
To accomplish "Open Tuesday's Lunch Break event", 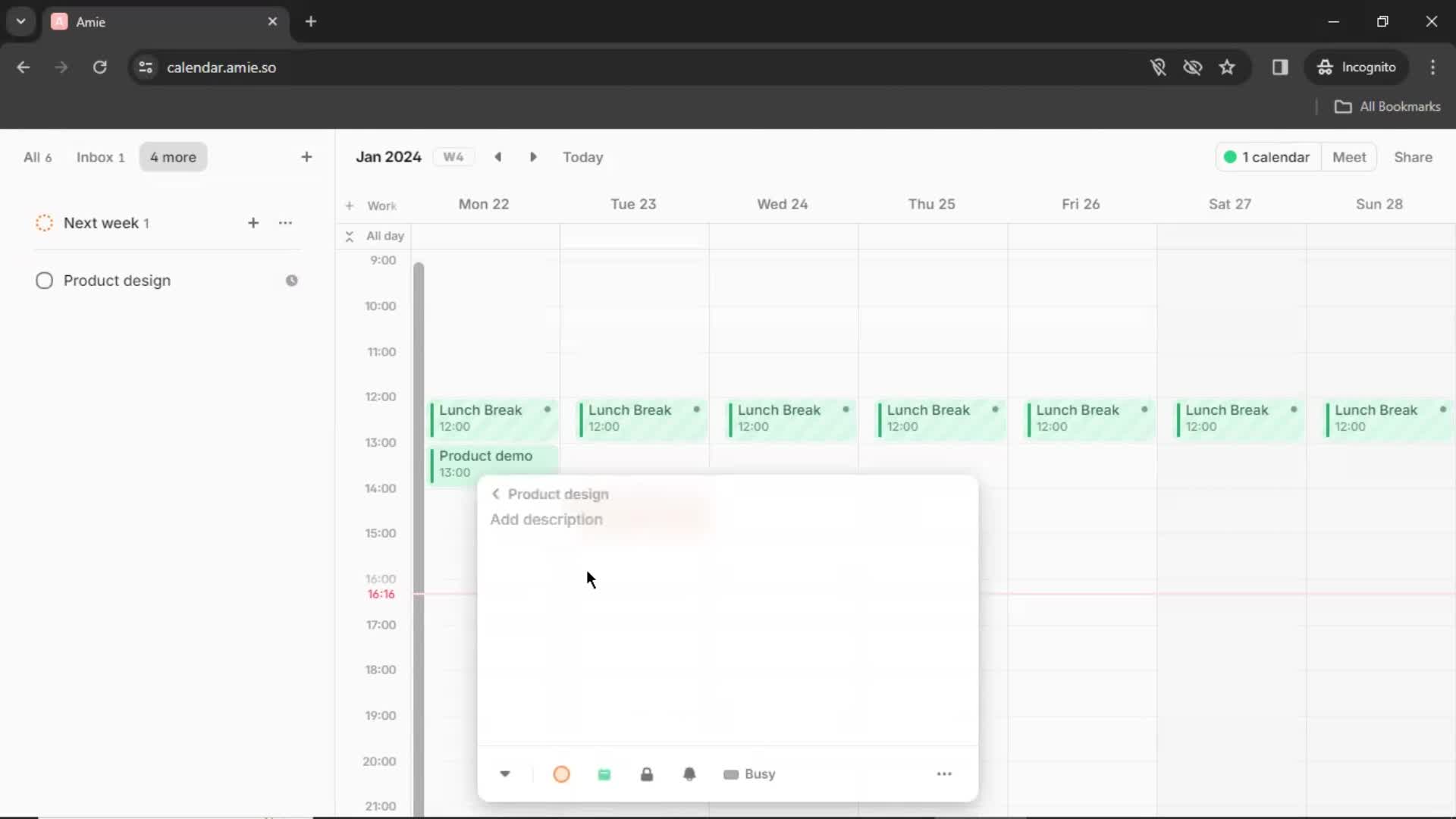I will pos(643,419).
